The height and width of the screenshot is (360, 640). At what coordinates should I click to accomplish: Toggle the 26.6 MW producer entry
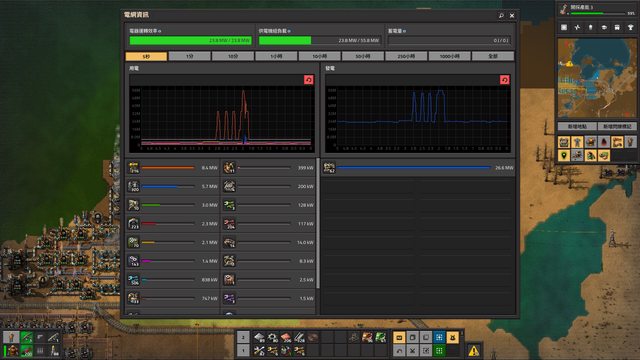pyautogui.click(x=418, y=168)
